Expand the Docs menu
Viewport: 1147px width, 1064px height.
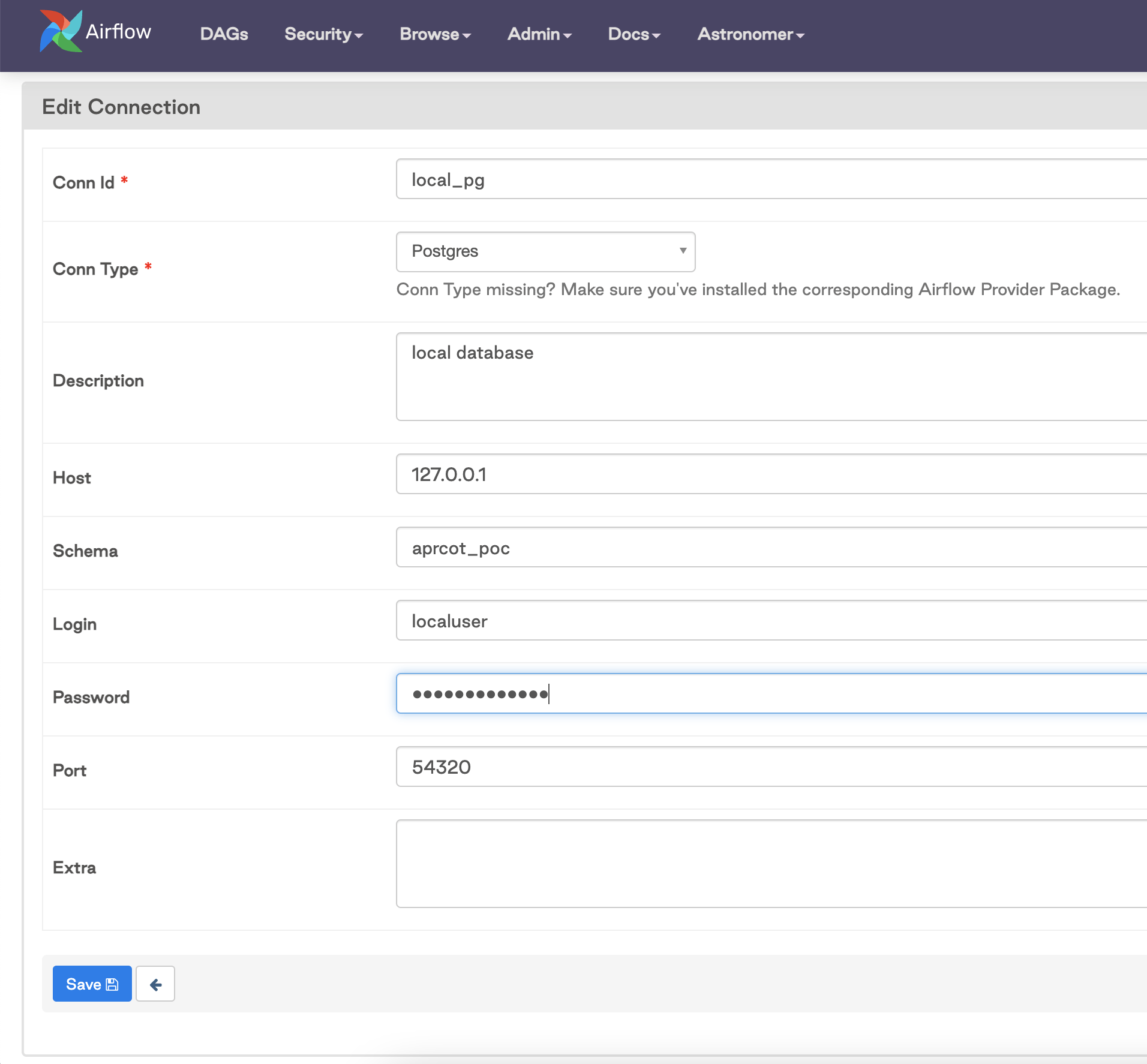coord(634,34)
